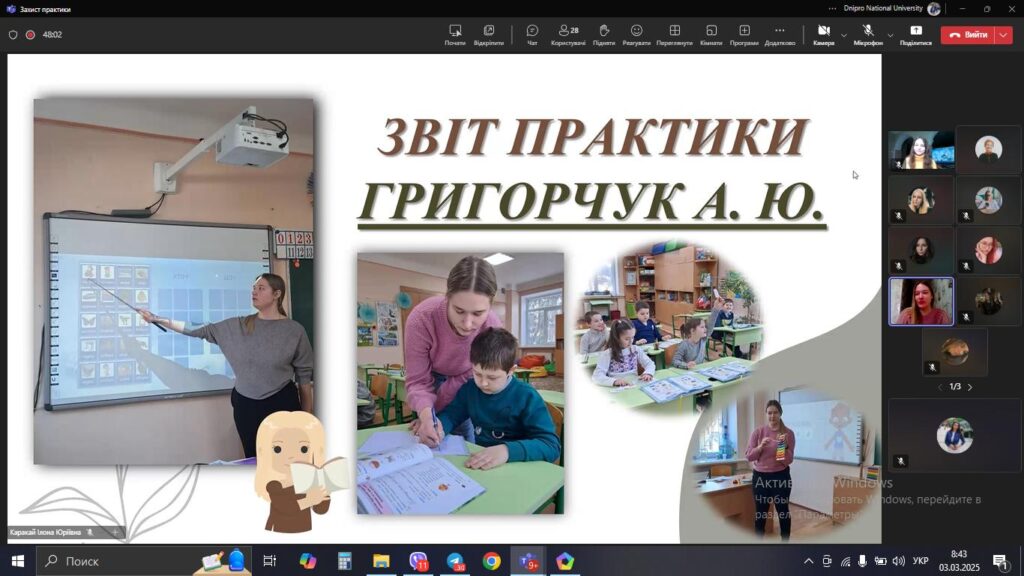Click the taskbar Поиск search box
The height and width of the screenshot is (576, 1024).
pos(144,561)
